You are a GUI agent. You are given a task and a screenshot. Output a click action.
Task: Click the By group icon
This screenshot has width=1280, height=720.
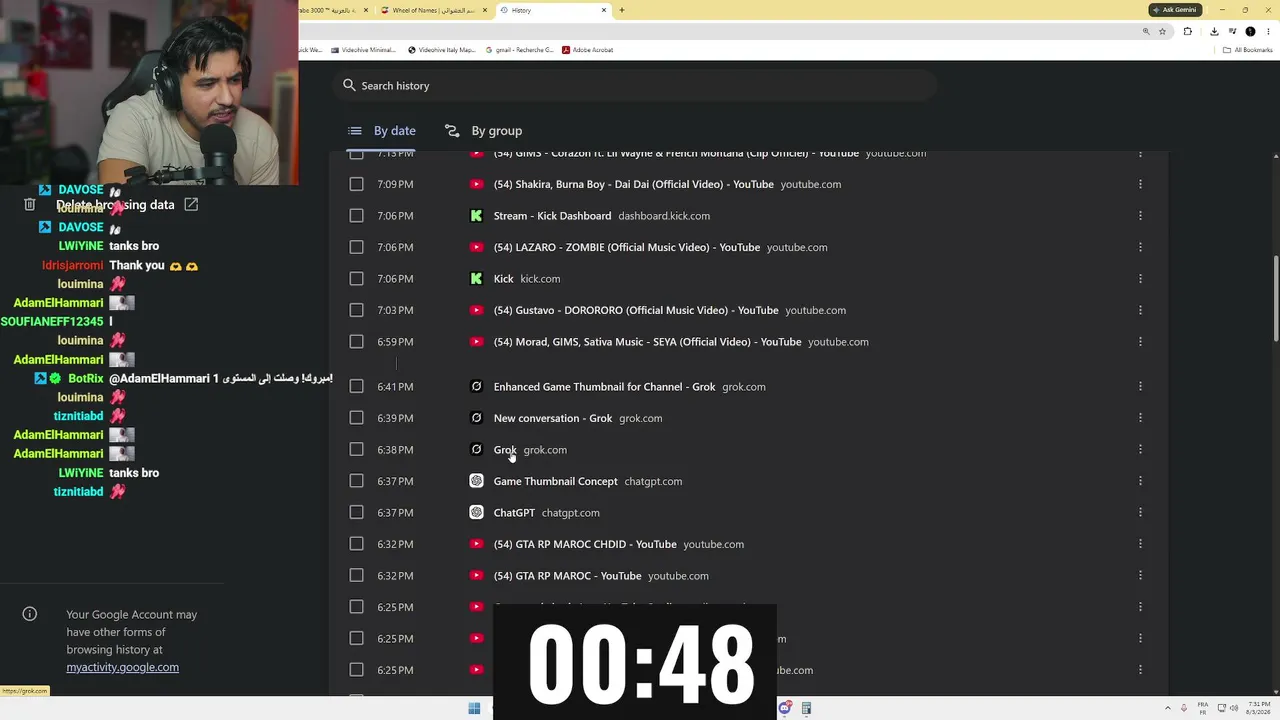[452, 130]
